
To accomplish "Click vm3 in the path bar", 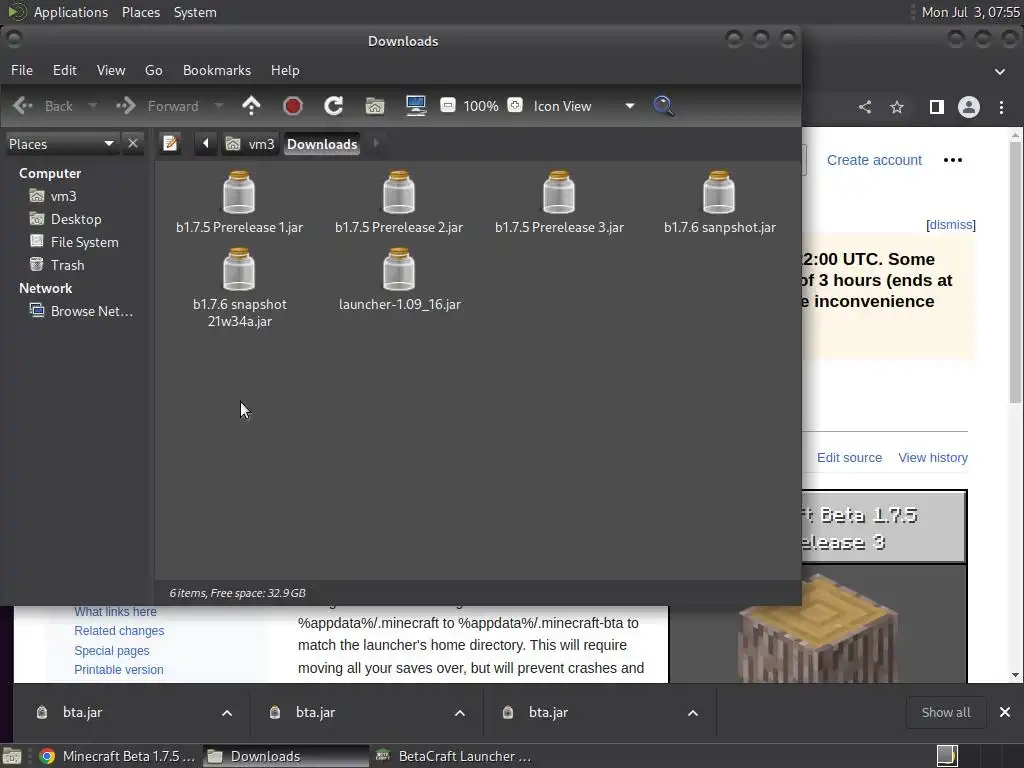I will click(x=250, y=144).
